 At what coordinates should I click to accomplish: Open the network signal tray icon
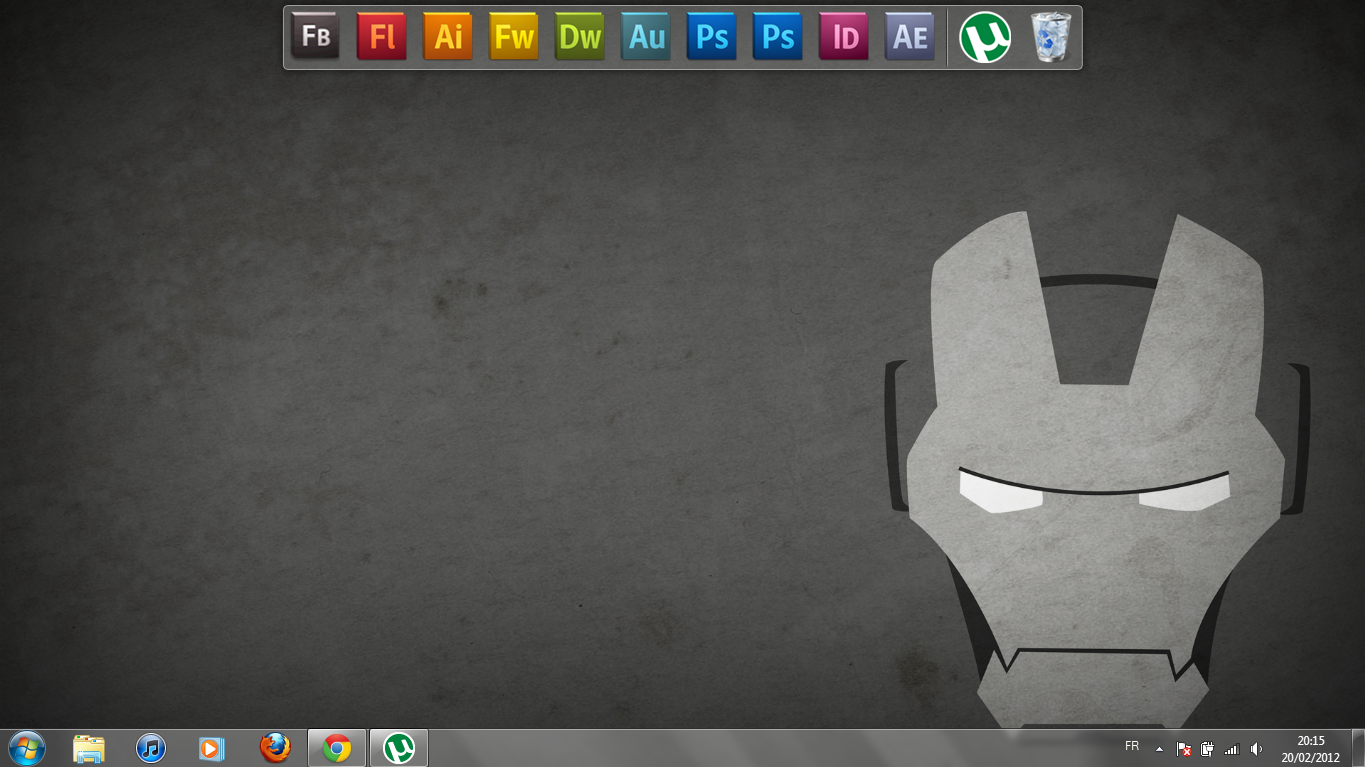tap(1231, 748)
